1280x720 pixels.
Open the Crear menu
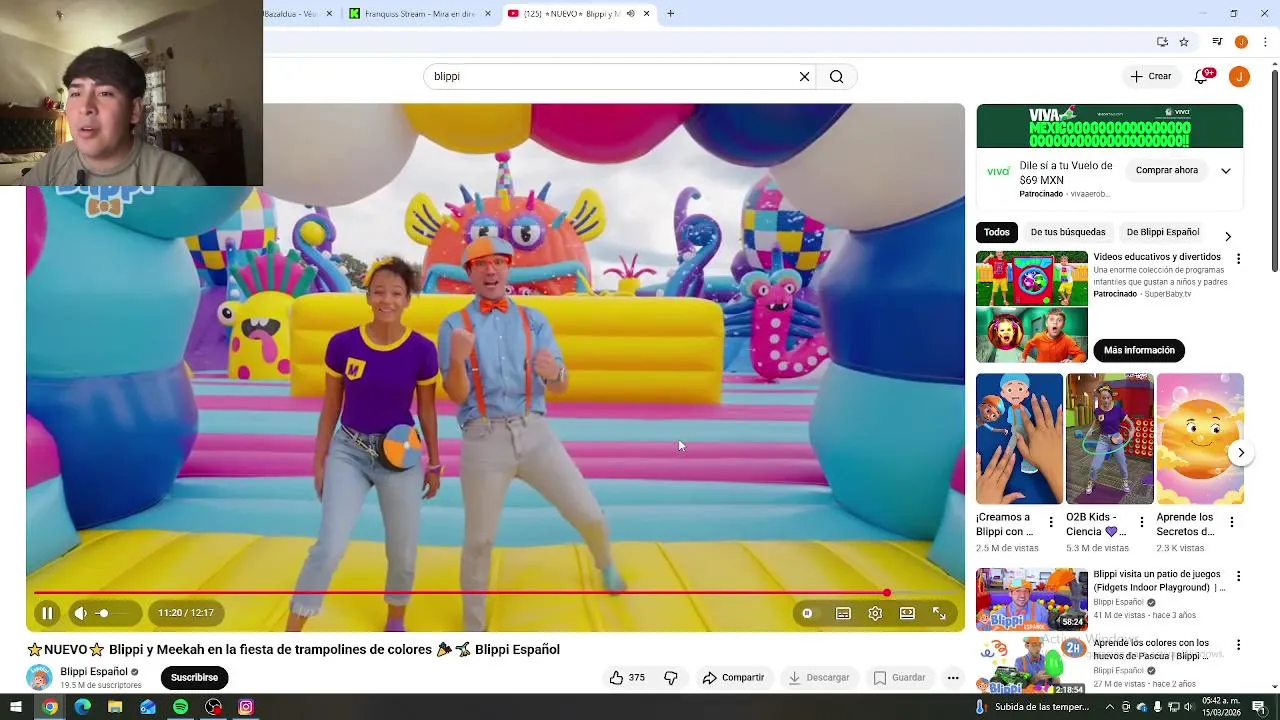pyautogui.click(x=1151, y=76)
